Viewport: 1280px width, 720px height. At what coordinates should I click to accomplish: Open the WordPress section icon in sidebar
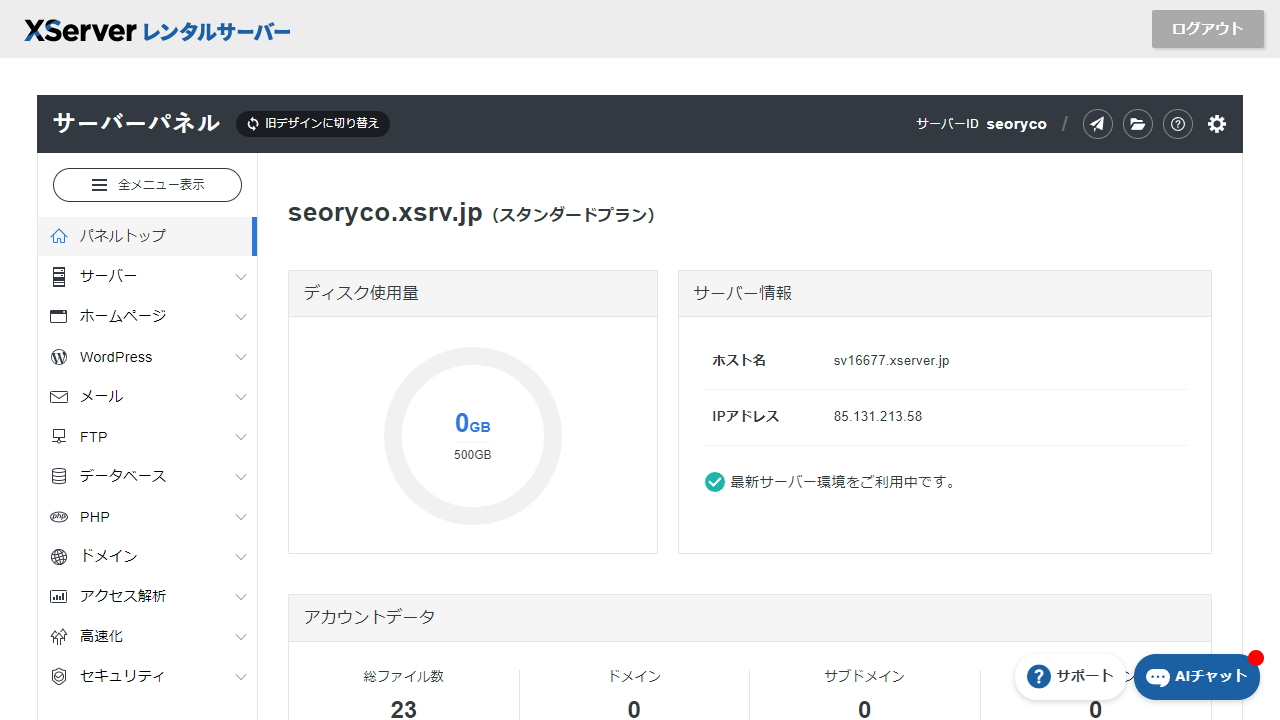58,356
